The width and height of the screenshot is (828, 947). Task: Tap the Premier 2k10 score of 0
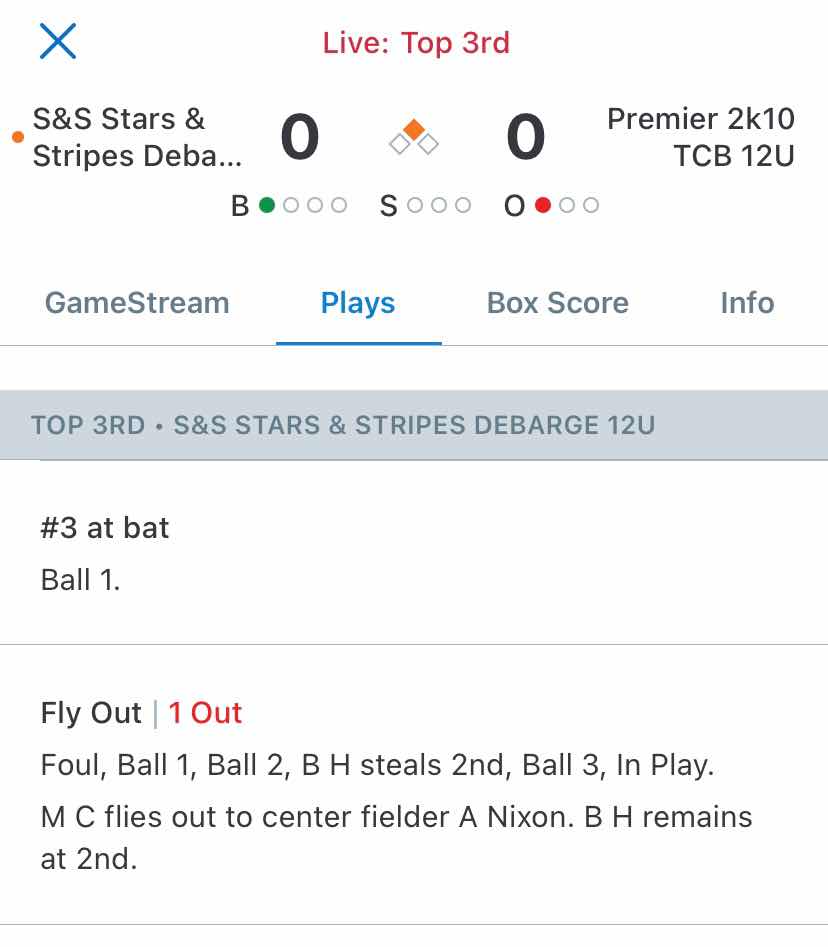coord(526,137)
